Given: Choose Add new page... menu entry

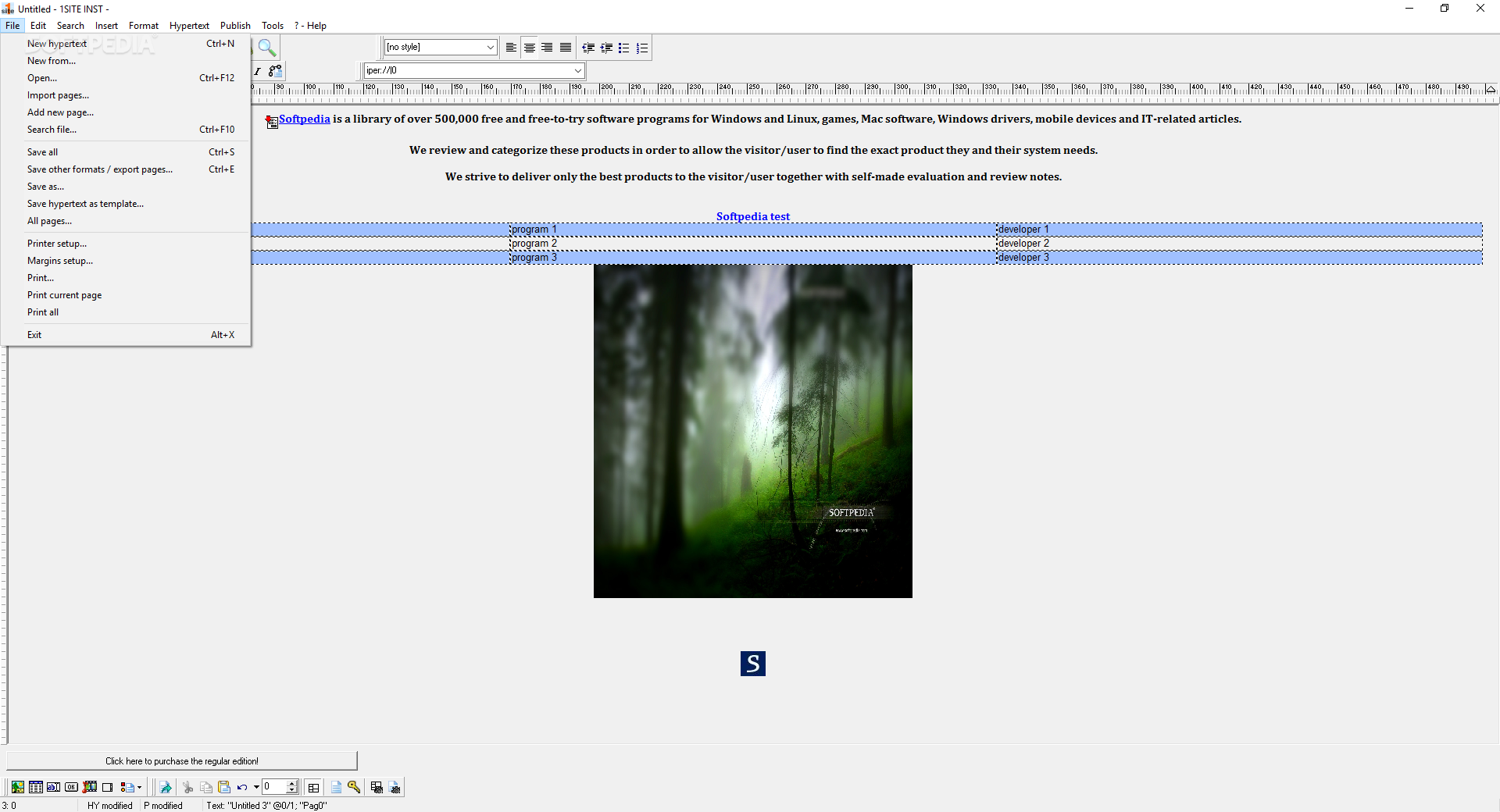Looking at the screenshot, I should (x=126, y=112).
